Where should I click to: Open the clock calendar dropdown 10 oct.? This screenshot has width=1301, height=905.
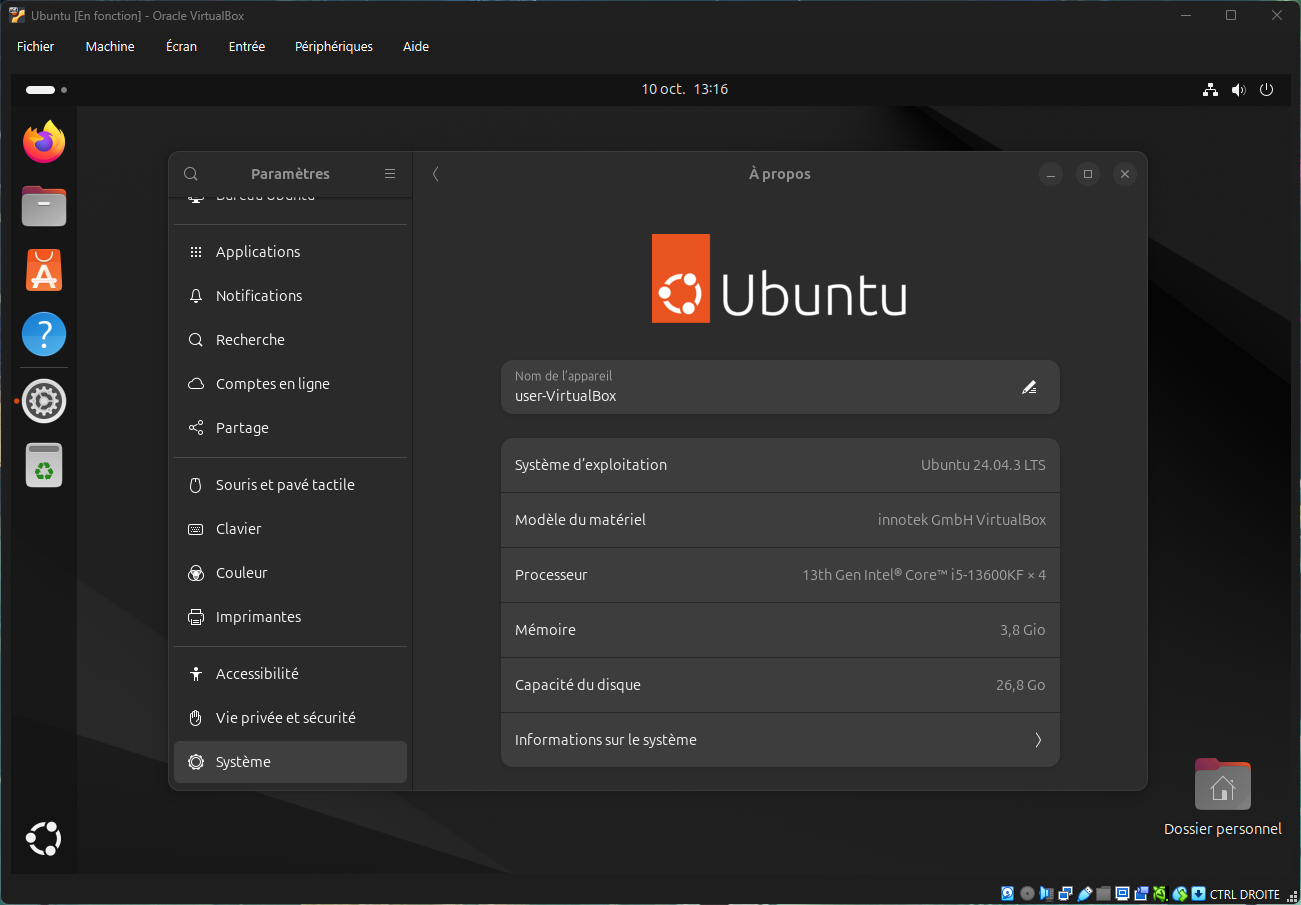click(684, 89)
